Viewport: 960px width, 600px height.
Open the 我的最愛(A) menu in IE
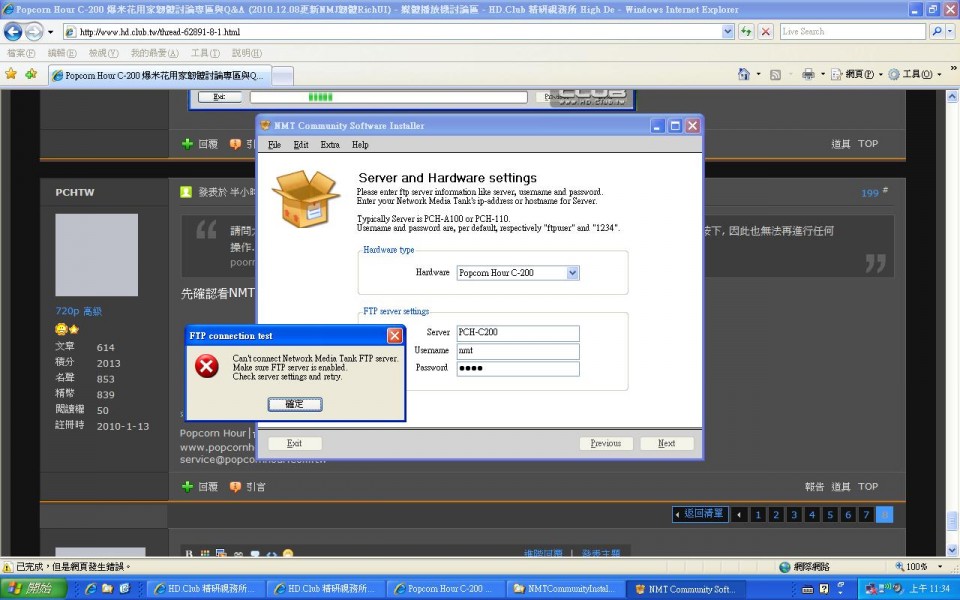[154, 53]
